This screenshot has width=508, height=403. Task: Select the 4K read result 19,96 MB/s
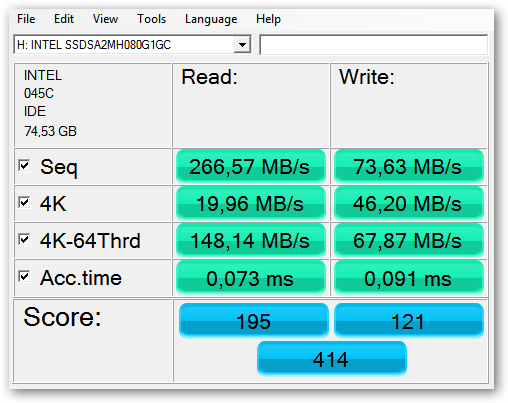pos(251,203)
